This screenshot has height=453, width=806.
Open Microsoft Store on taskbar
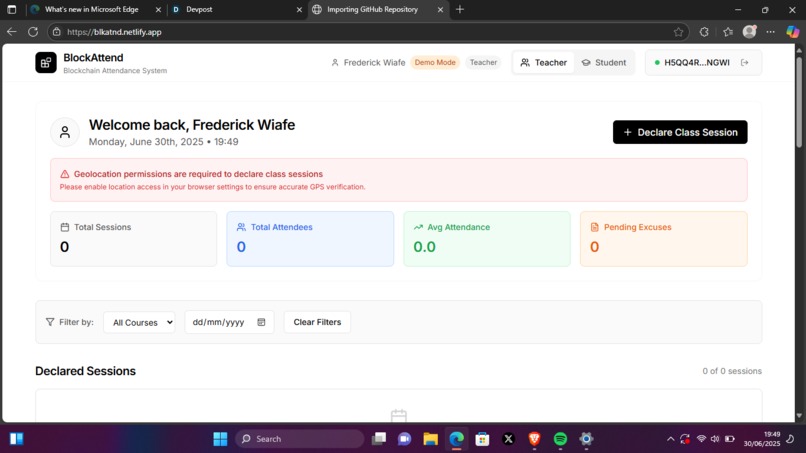(482, 439)
